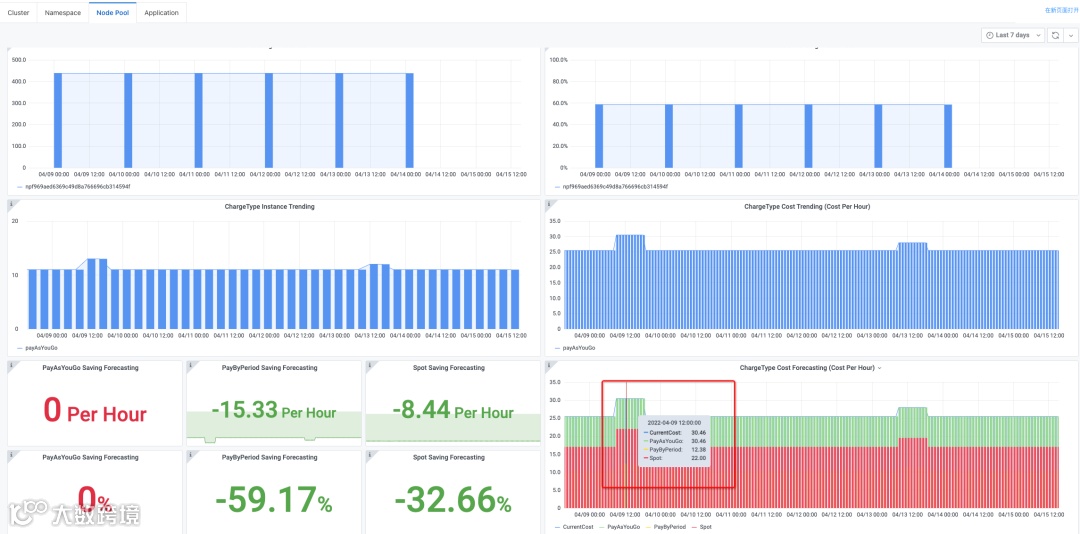Click info icon on Spot -32.66% panel
1080x534 pixels.
(369, 454)
